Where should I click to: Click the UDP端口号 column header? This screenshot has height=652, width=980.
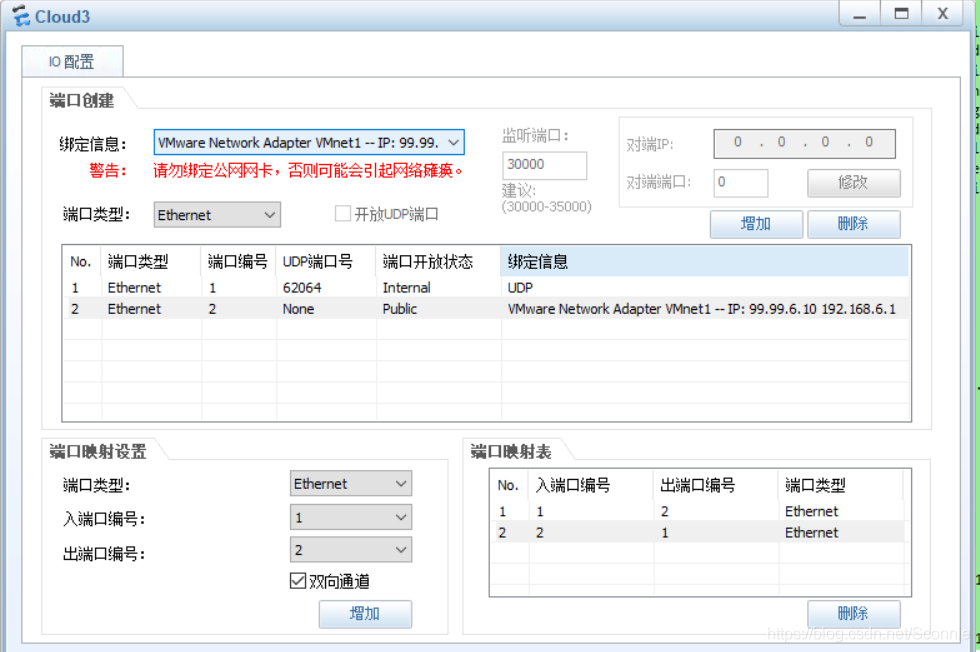coord(326,261)
